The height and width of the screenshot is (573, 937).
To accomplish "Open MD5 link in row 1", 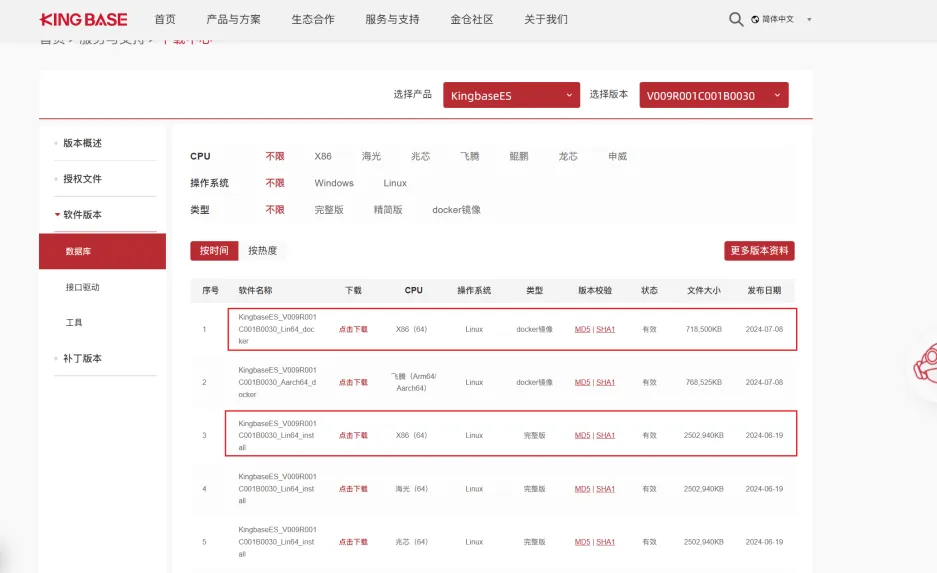I will pyautogui.click(x=582, y=329).
